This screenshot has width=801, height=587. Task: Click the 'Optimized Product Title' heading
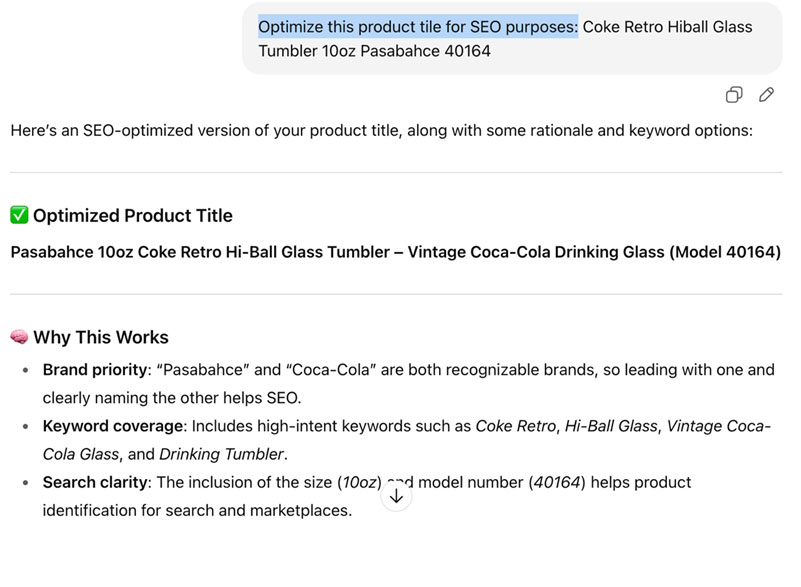[132, 215]
